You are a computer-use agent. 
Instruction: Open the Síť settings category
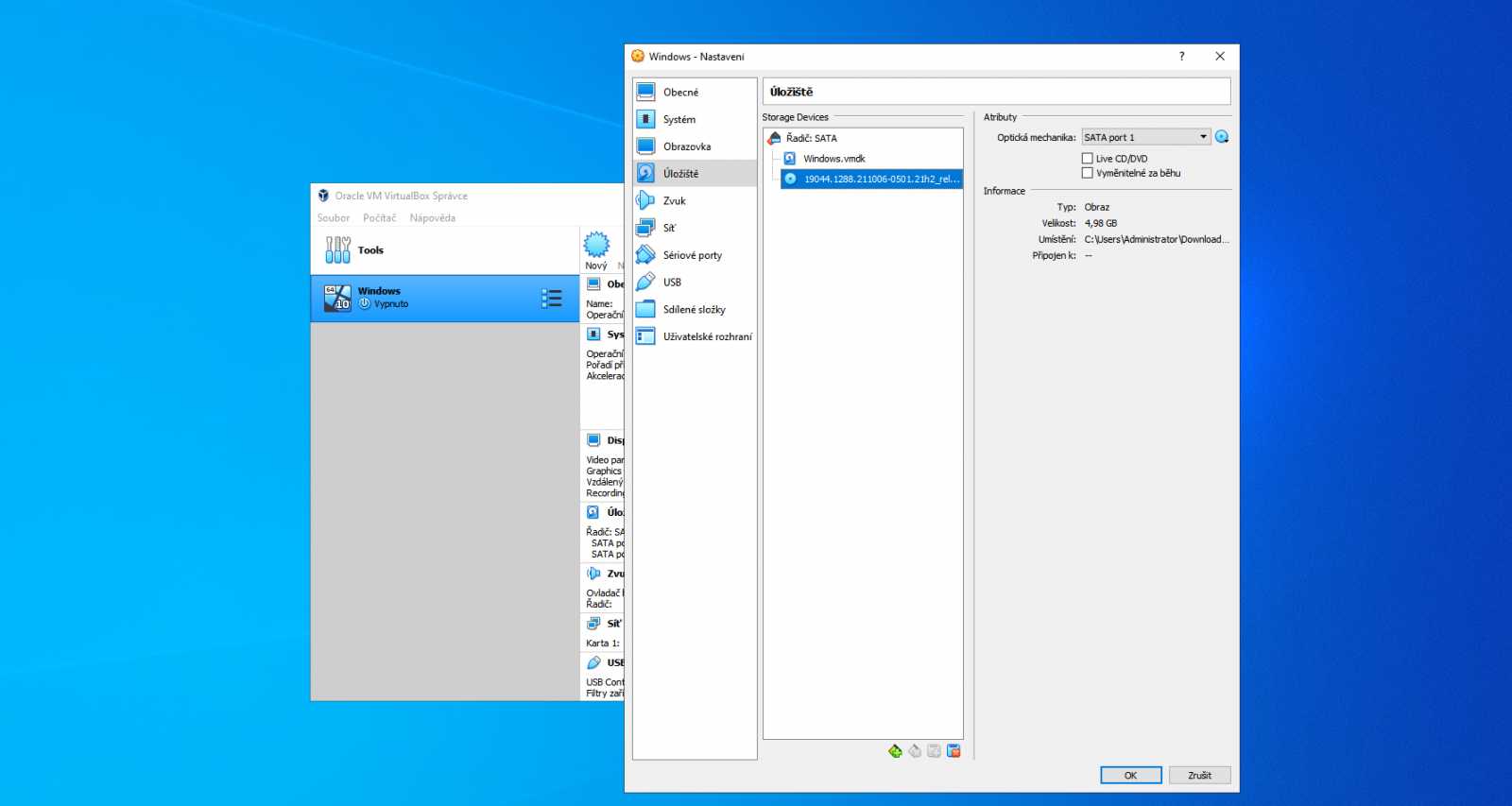695,228
